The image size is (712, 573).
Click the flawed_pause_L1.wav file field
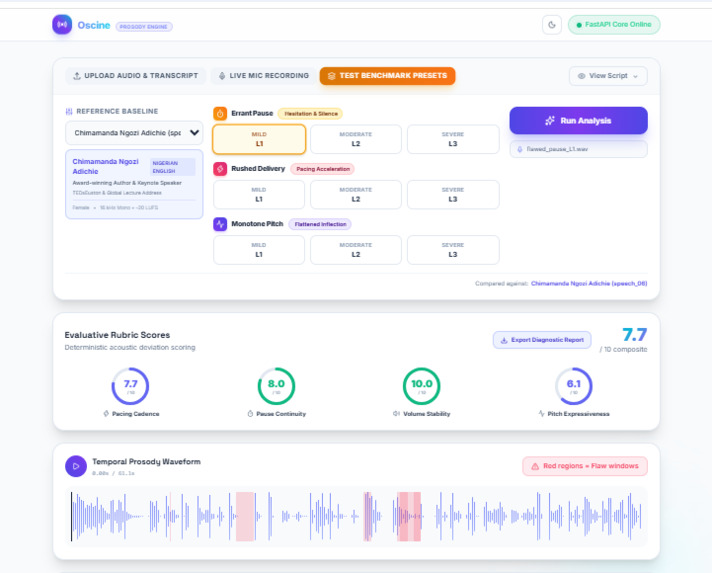[x=578, y=149]
